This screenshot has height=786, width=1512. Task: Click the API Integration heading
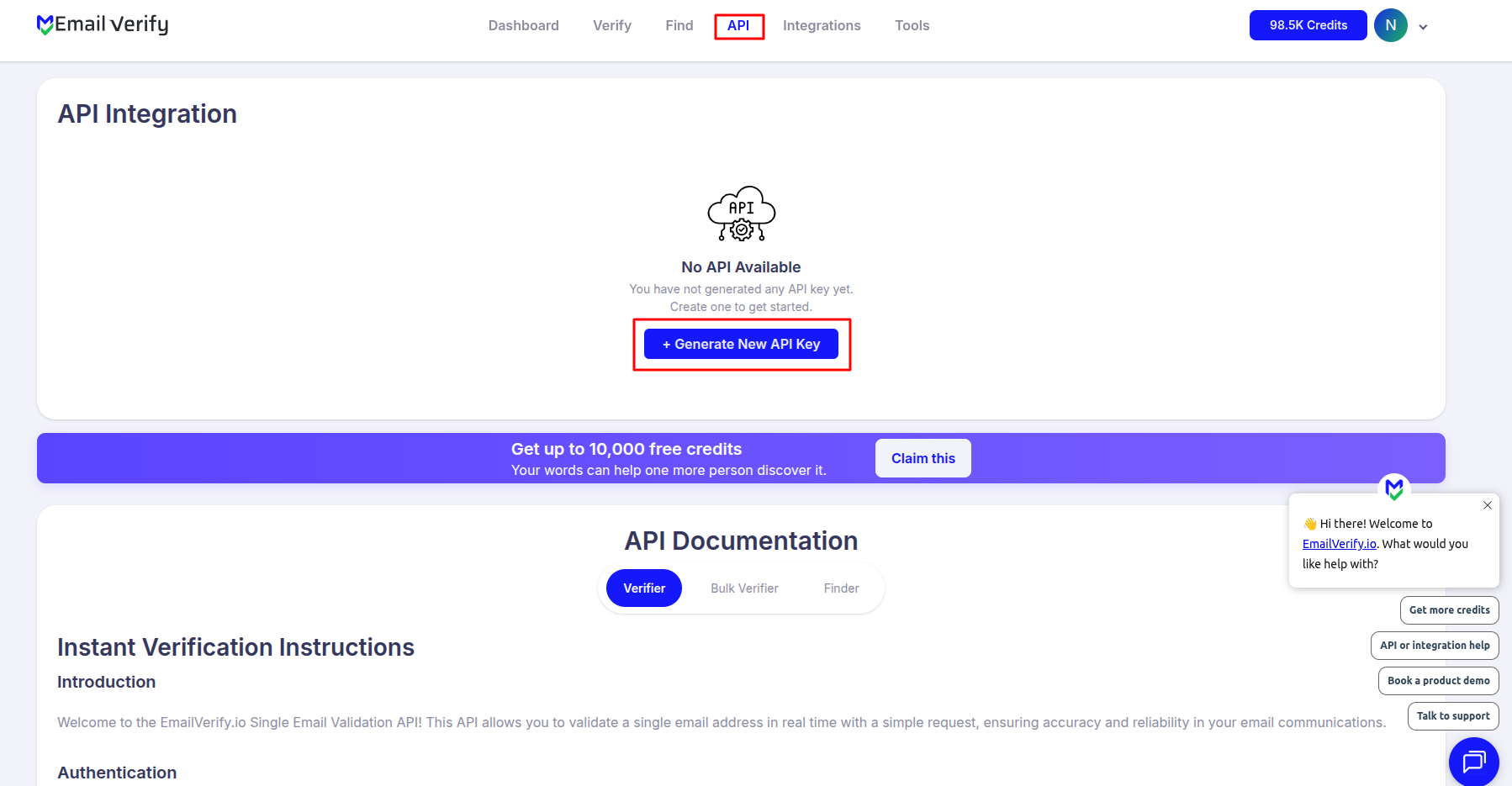tap(147, 113)
